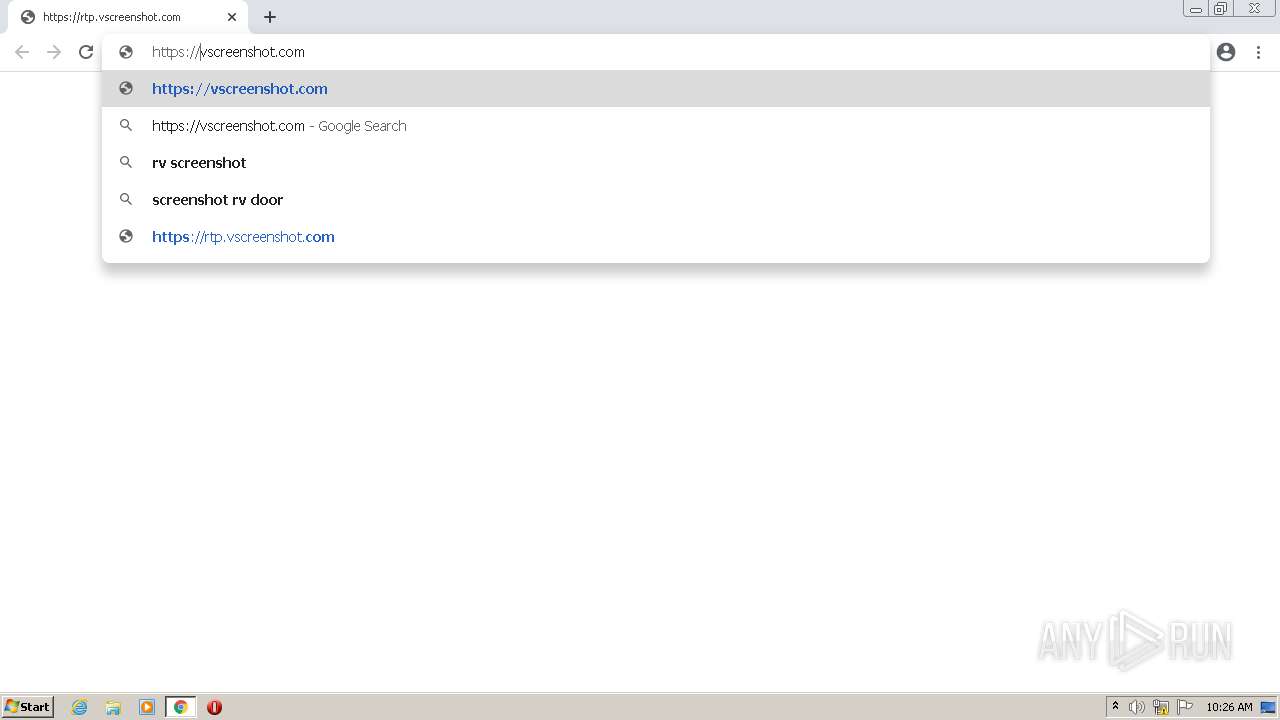Click globe icon in address bar
1280x720 pixels.
[126, 52]
